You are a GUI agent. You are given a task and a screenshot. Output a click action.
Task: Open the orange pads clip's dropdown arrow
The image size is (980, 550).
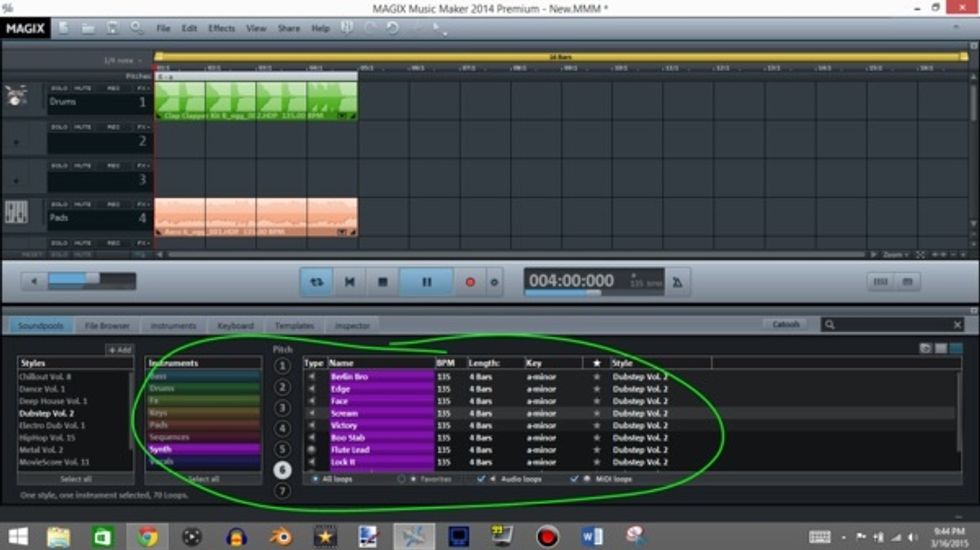tap(342, 232)
